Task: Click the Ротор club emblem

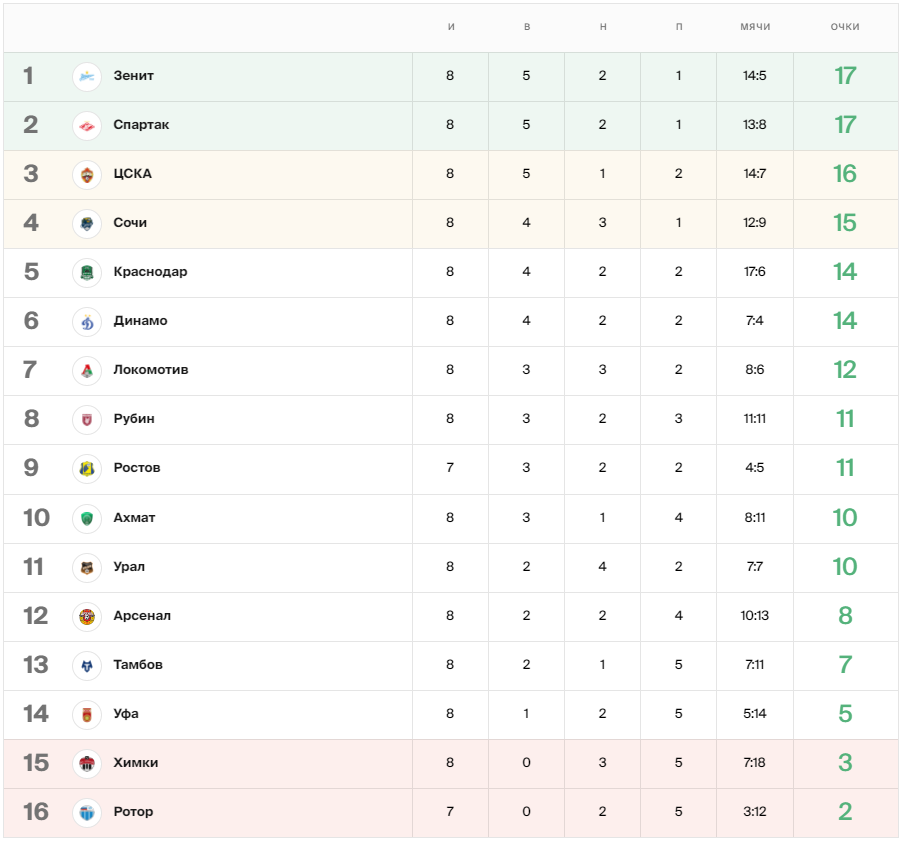Action: pyautogui.click(x=87, y=813)
